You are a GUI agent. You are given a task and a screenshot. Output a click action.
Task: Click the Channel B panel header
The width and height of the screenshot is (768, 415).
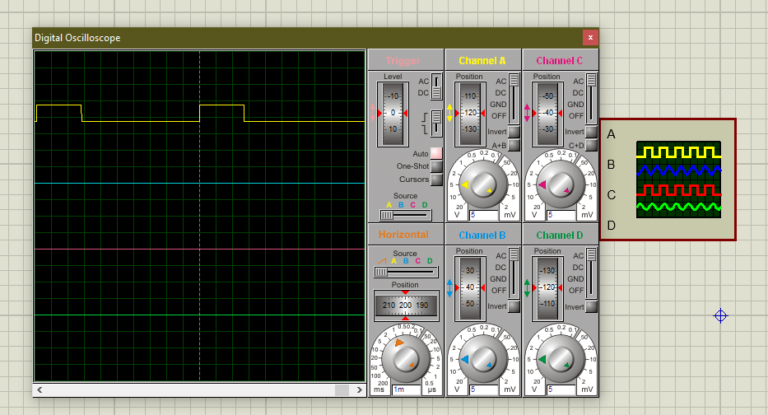tap(482, 235)
